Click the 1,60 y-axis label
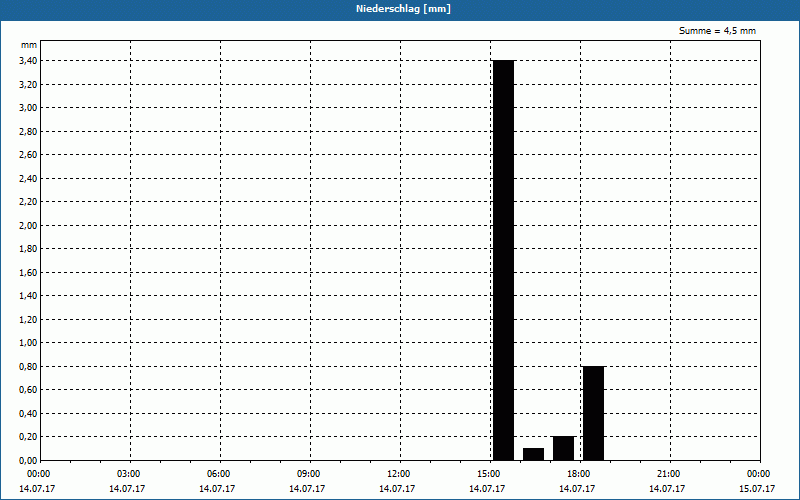The image size is (800, 500). click(x=28, y=272)
